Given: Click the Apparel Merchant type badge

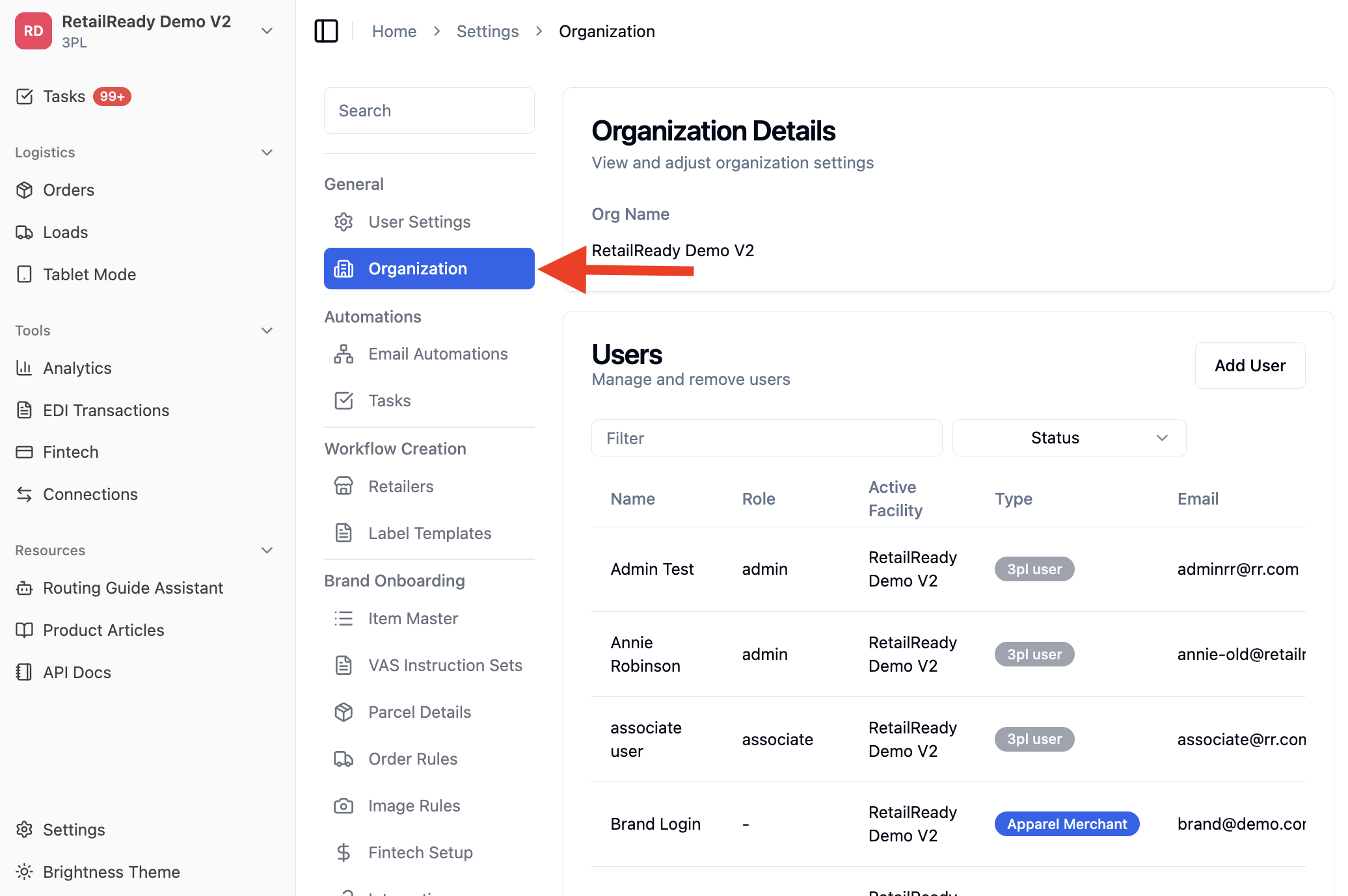Looking at the screenshot, I should pyautogui.click(x=1067, y=824).
